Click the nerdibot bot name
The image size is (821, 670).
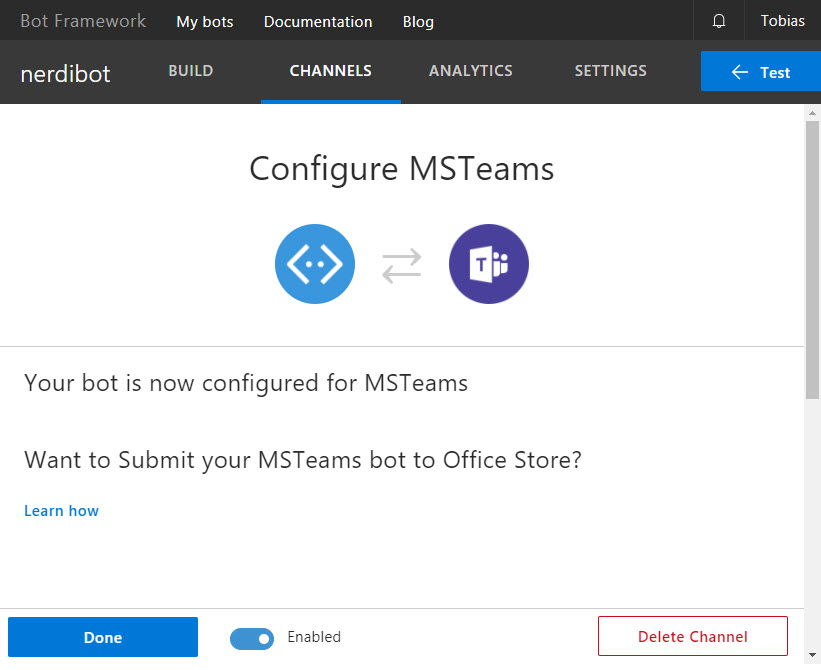(x=65, y=74)
